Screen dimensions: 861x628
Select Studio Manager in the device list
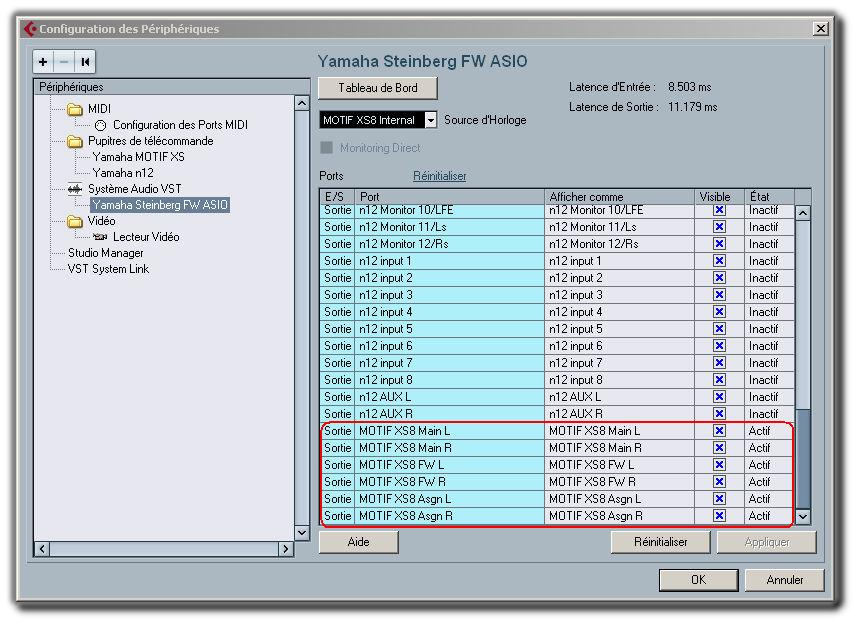105,253
